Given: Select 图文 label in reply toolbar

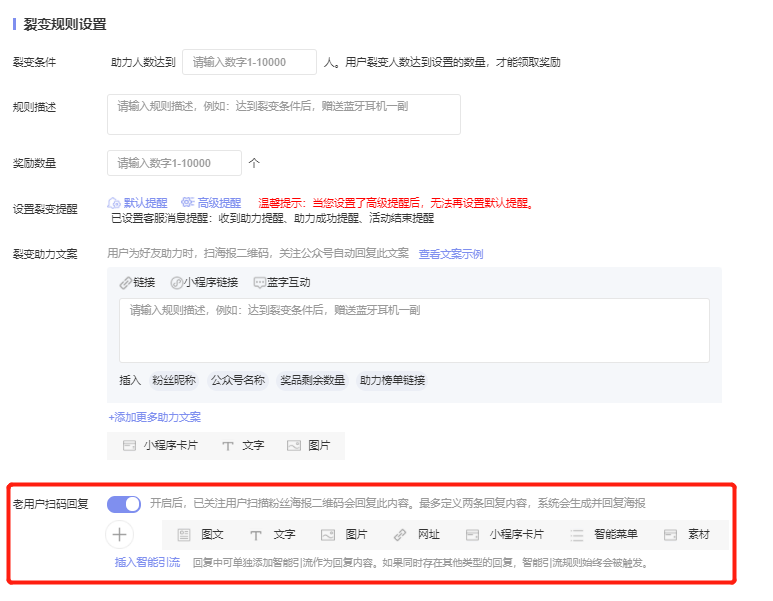Looking at the screenshot, I should click(212, 534).
